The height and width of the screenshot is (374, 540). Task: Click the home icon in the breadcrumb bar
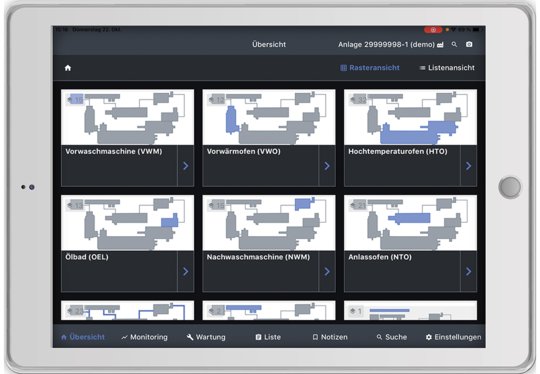68,68
